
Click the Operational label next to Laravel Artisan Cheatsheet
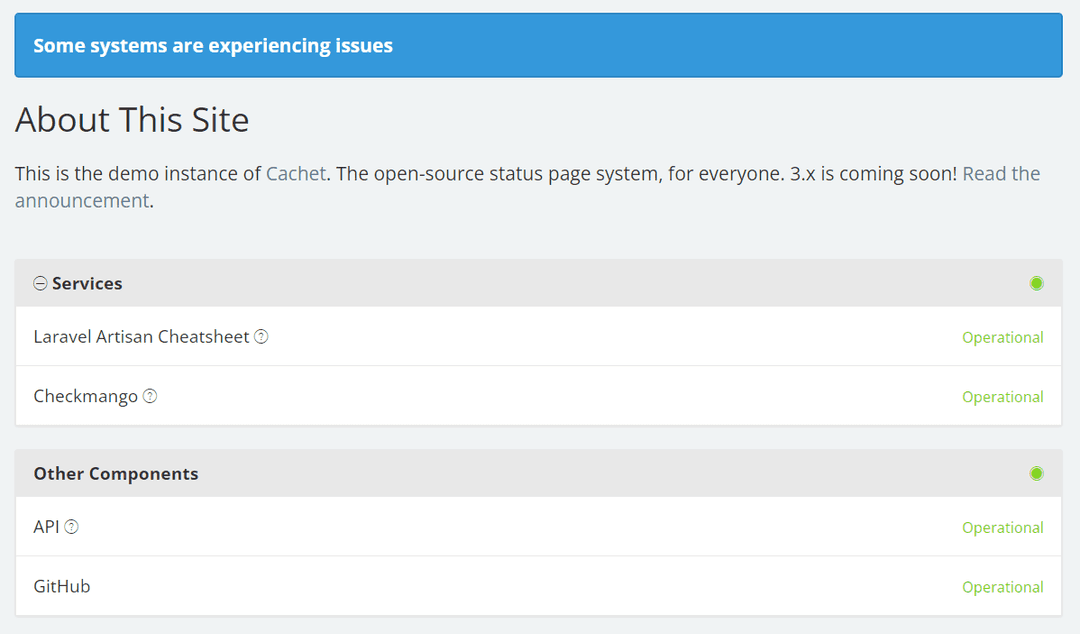click(x=1003, y=337)
